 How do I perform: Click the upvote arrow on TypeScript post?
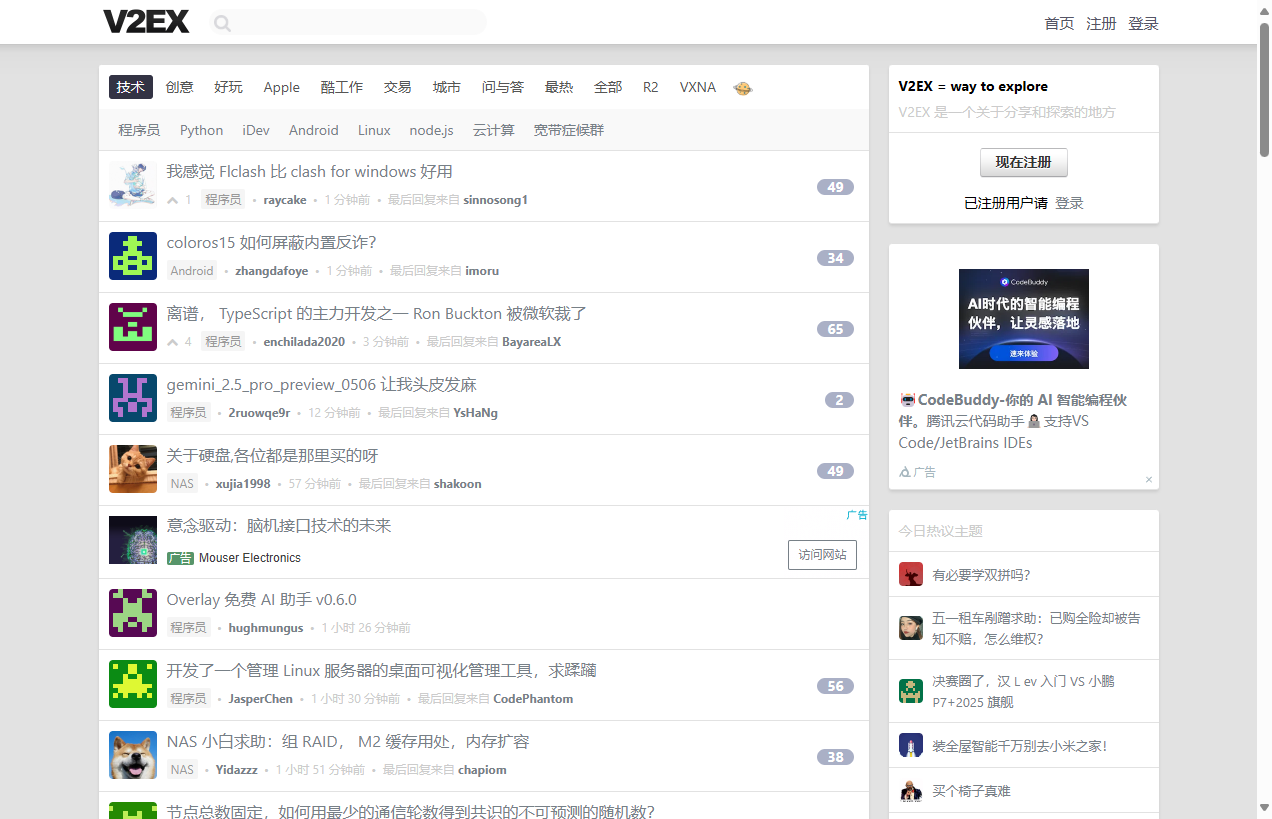(x=173, y=342)
